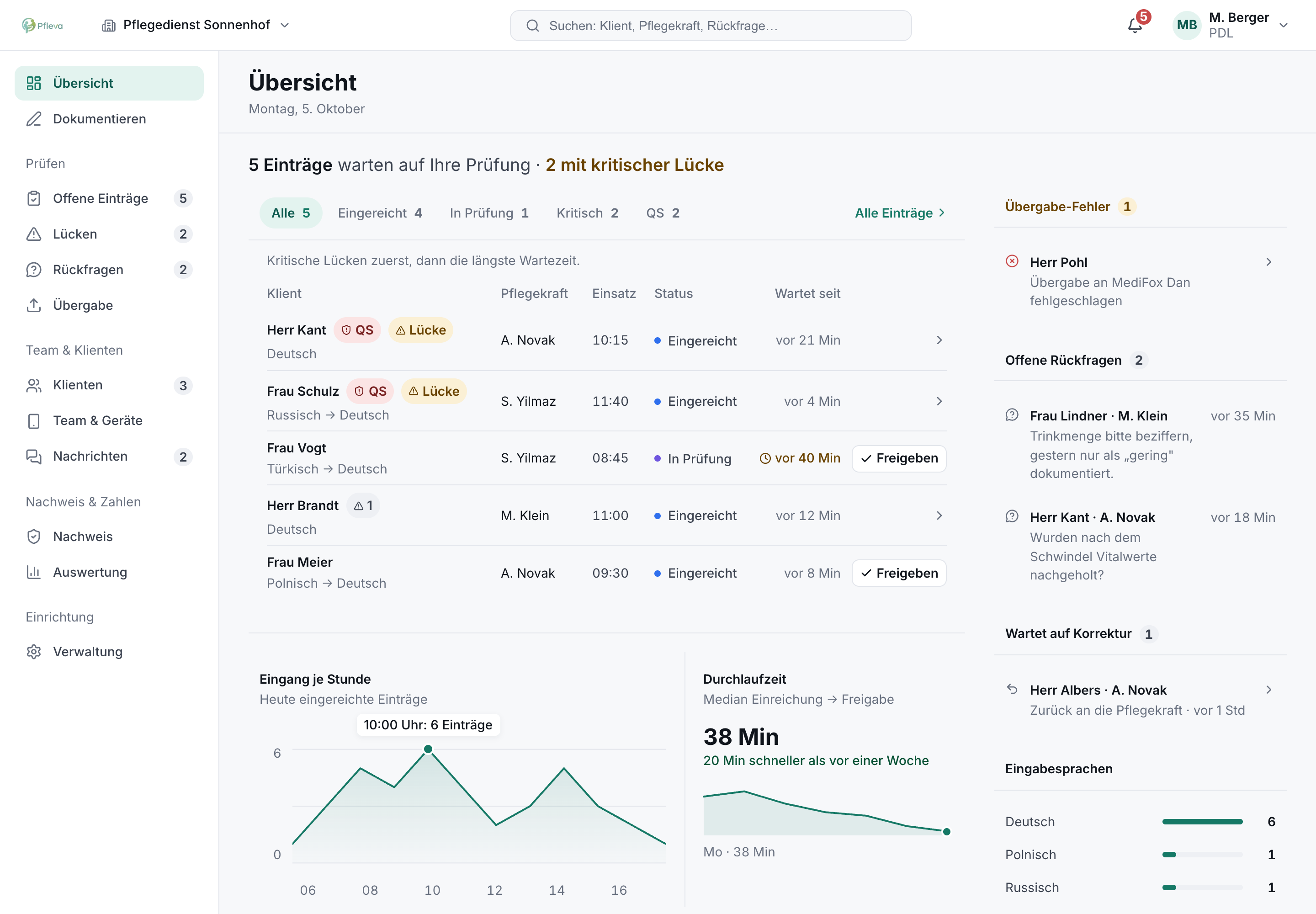Viewport: 1316px width, 914px height.
Task: Switch to the QS 2 tab
Action: coord(663,213)
